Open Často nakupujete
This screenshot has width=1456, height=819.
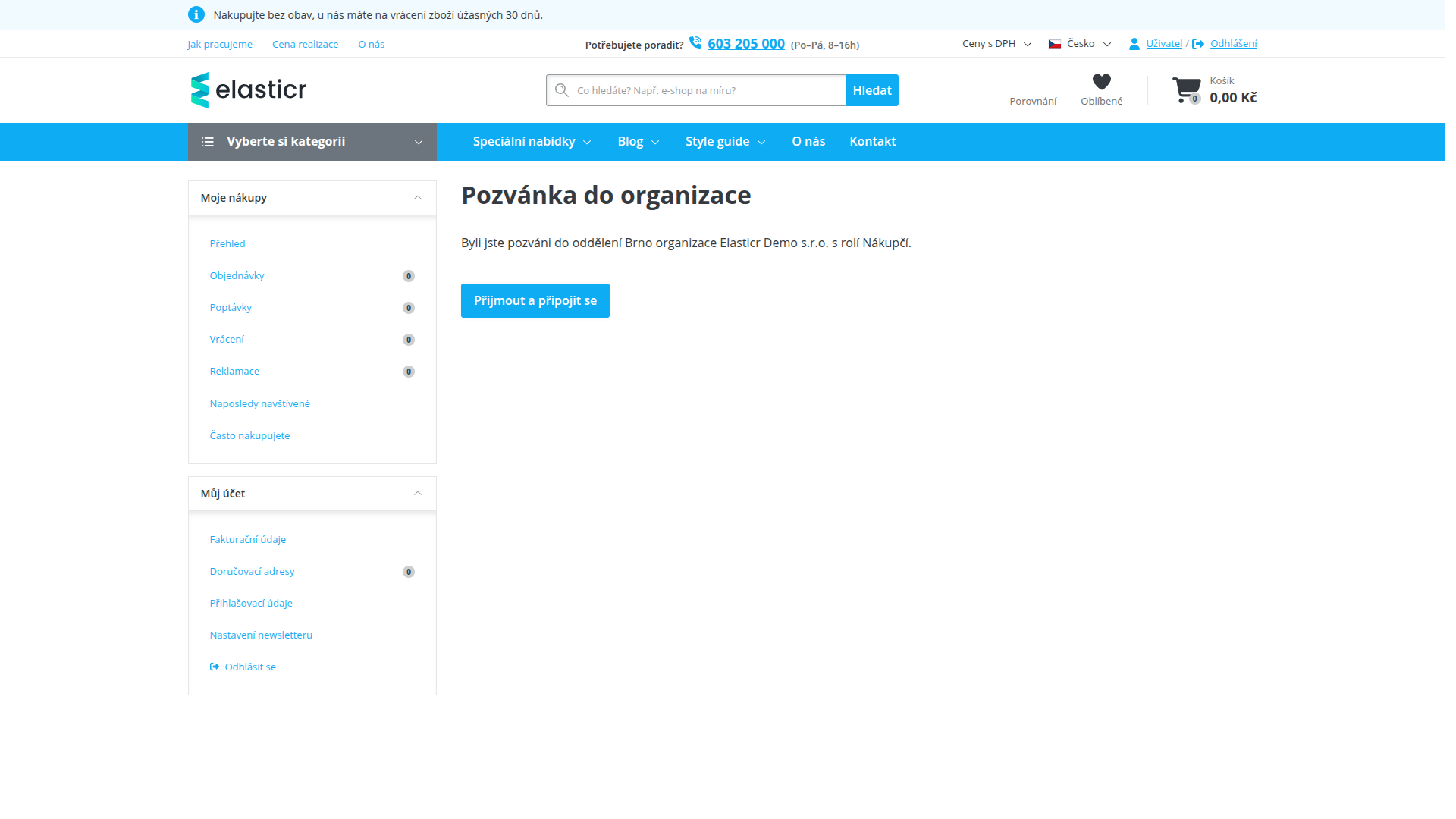point(249,435)
